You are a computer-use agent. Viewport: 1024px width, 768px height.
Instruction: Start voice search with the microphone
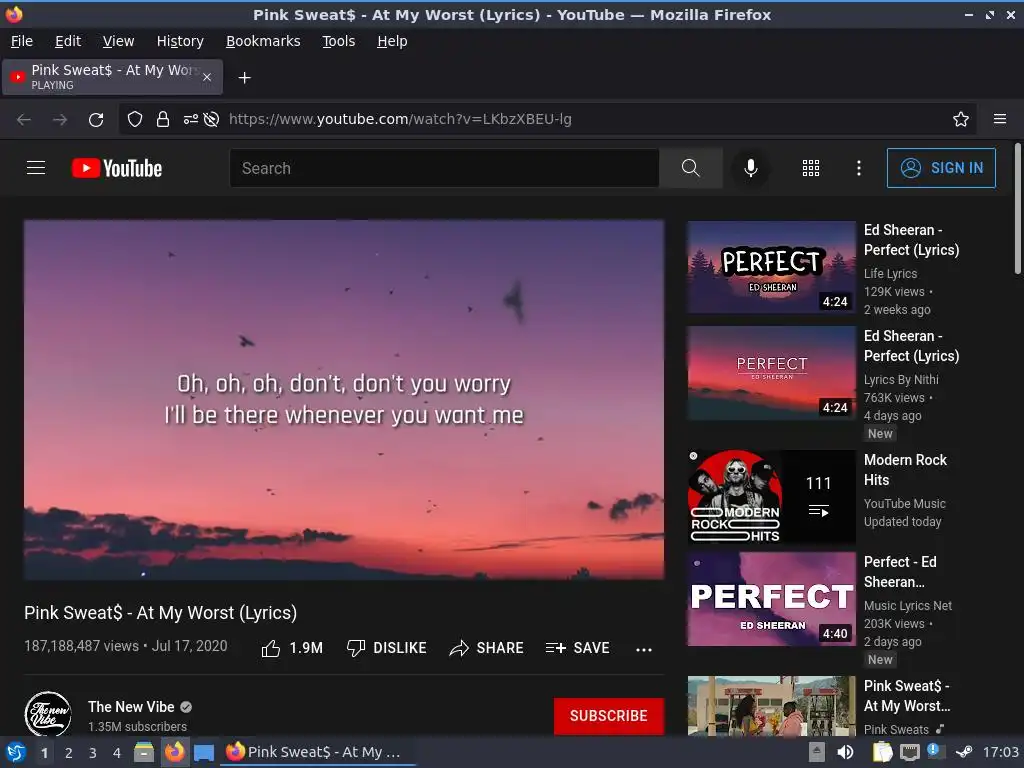[x=751, y=168]
